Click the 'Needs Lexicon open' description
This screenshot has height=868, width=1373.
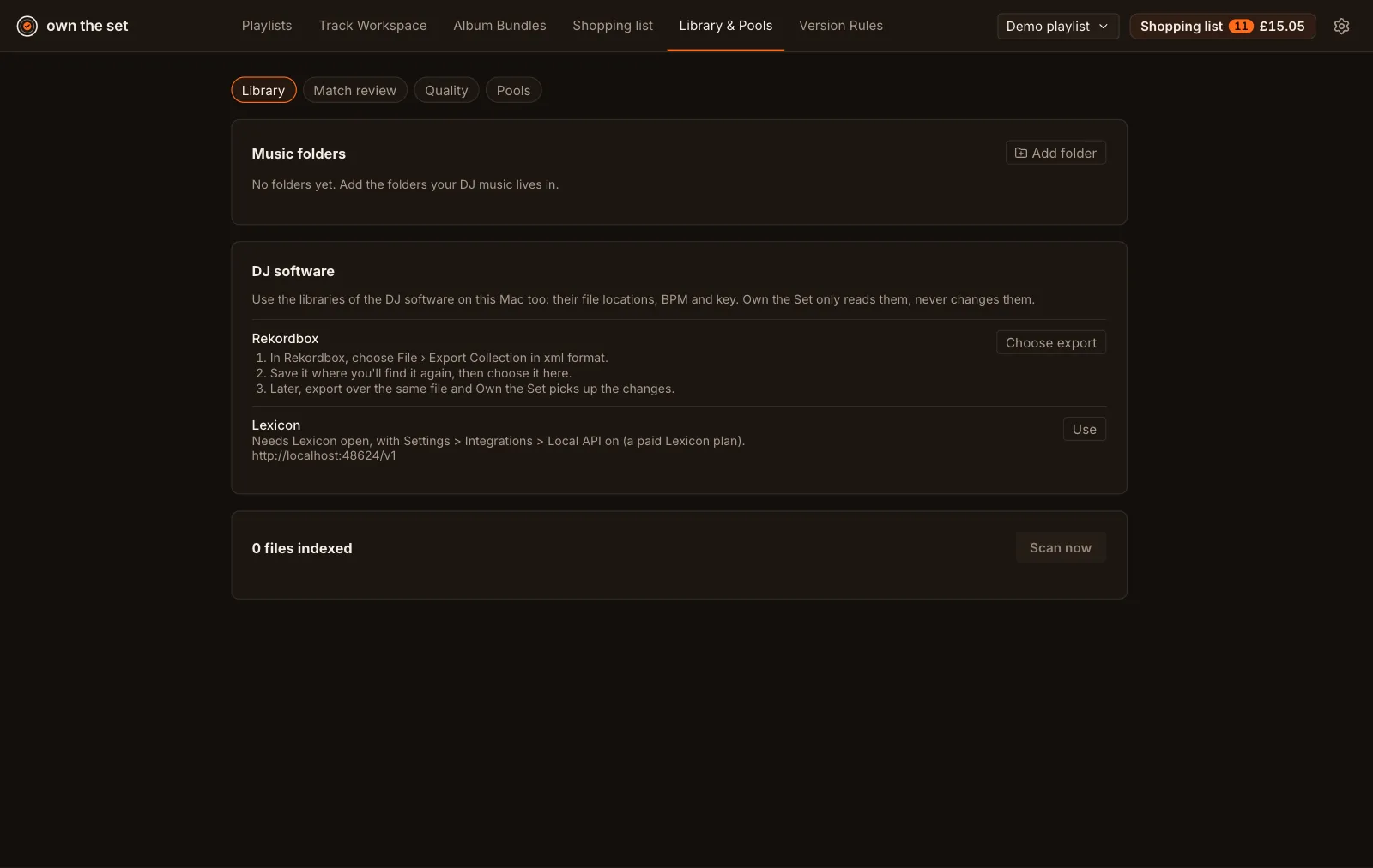pyautogui.click(x=498, y=441)
